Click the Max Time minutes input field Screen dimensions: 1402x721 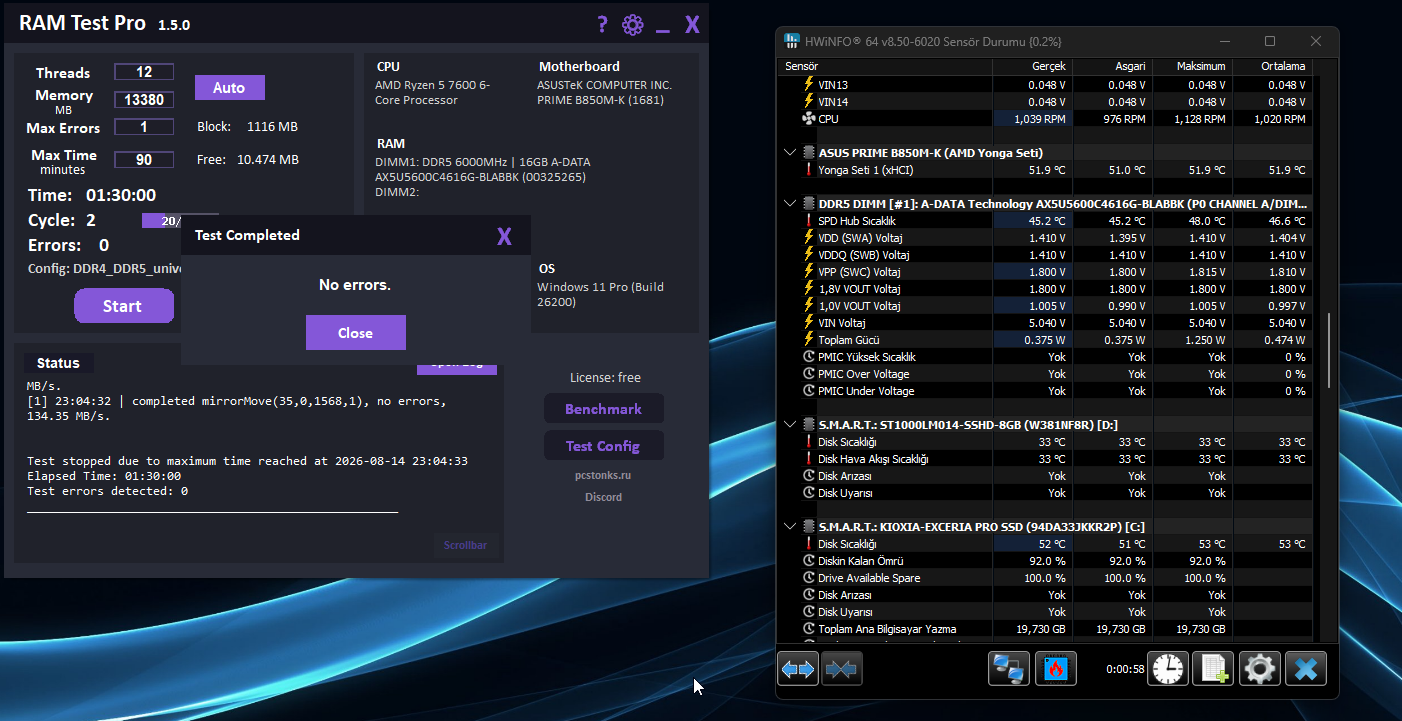(144, 160)
